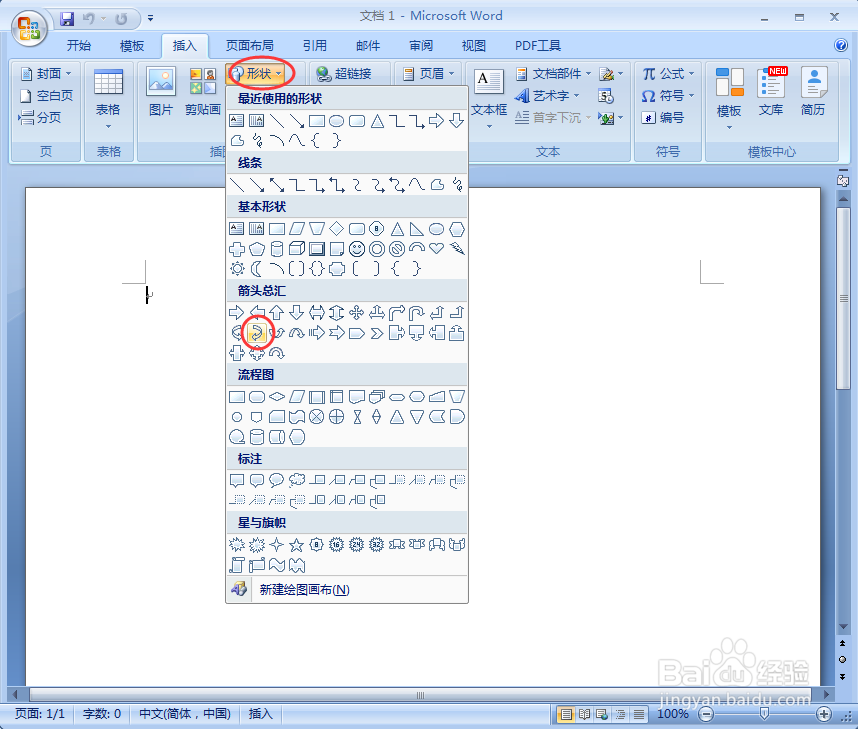Select the double arrow line shape
The width and height of the screenshot is (858, 729).
click(x=277, y=184)
